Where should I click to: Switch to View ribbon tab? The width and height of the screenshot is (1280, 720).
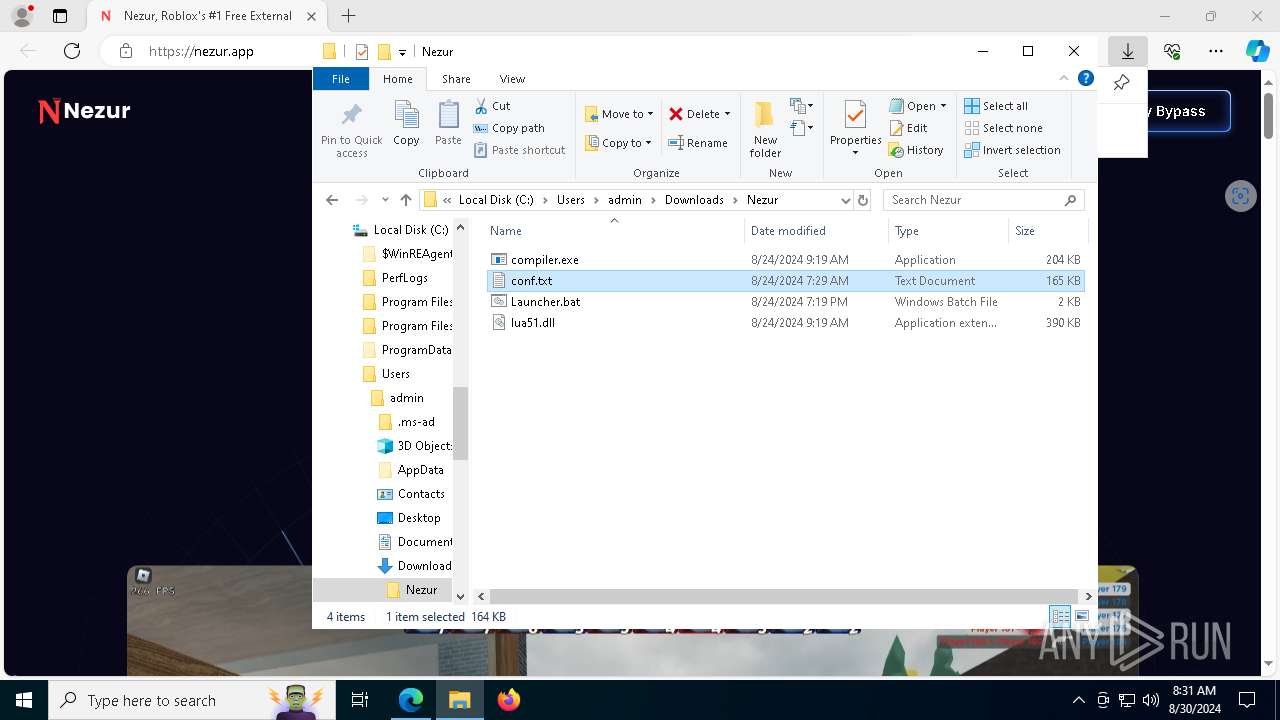pos(512,79)
